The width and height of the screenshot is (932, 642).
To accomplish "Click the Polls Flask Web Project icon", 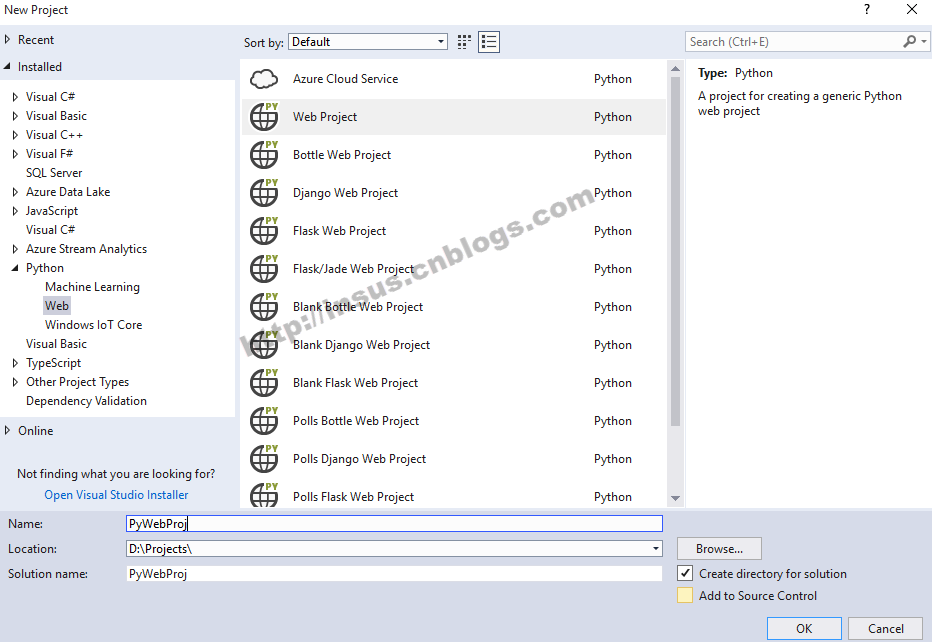I will (x=264, y=495).
